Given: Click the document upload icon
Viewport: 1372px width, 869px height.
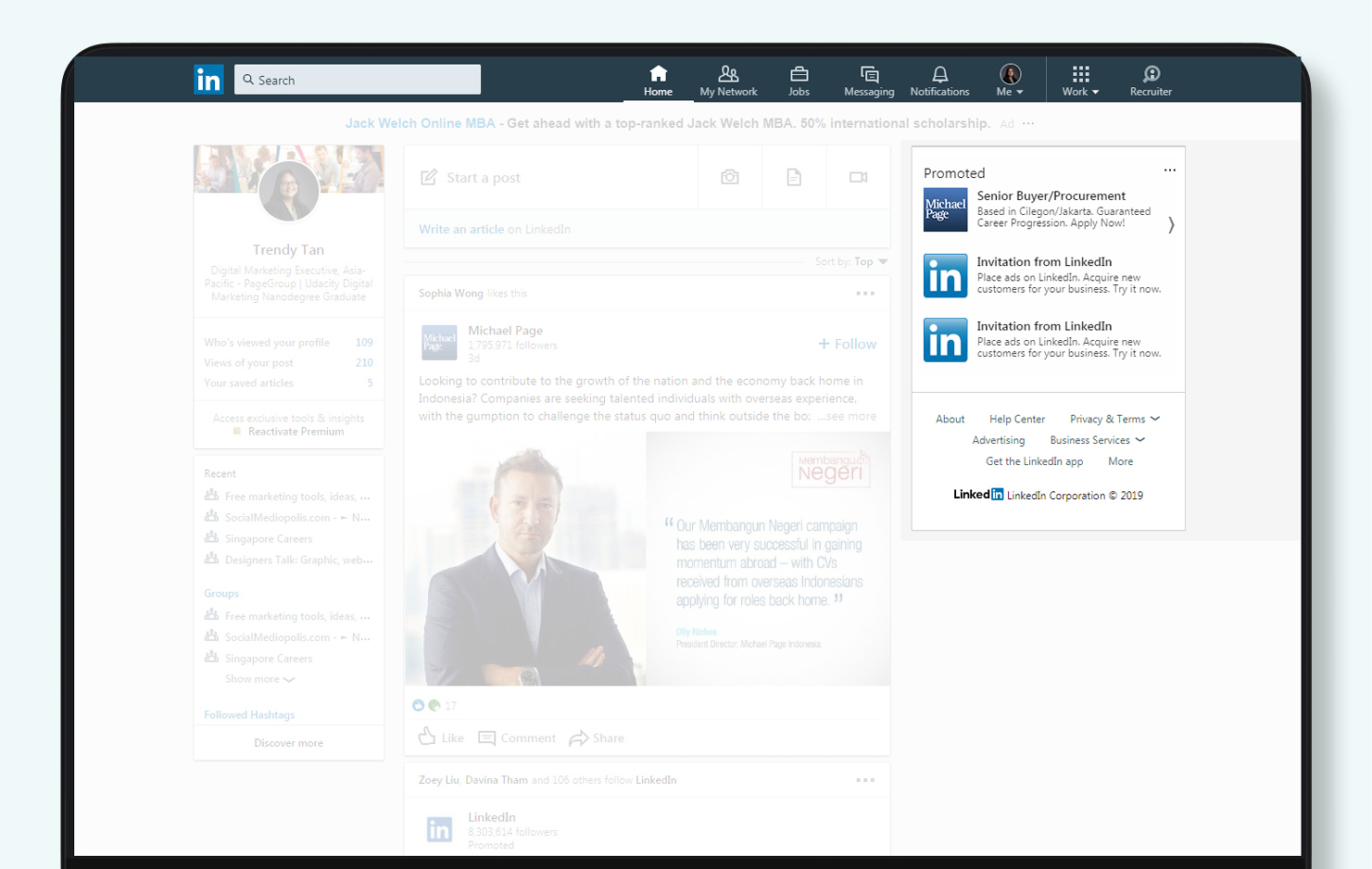Looking at the screenshot, I should coord(794,177).
